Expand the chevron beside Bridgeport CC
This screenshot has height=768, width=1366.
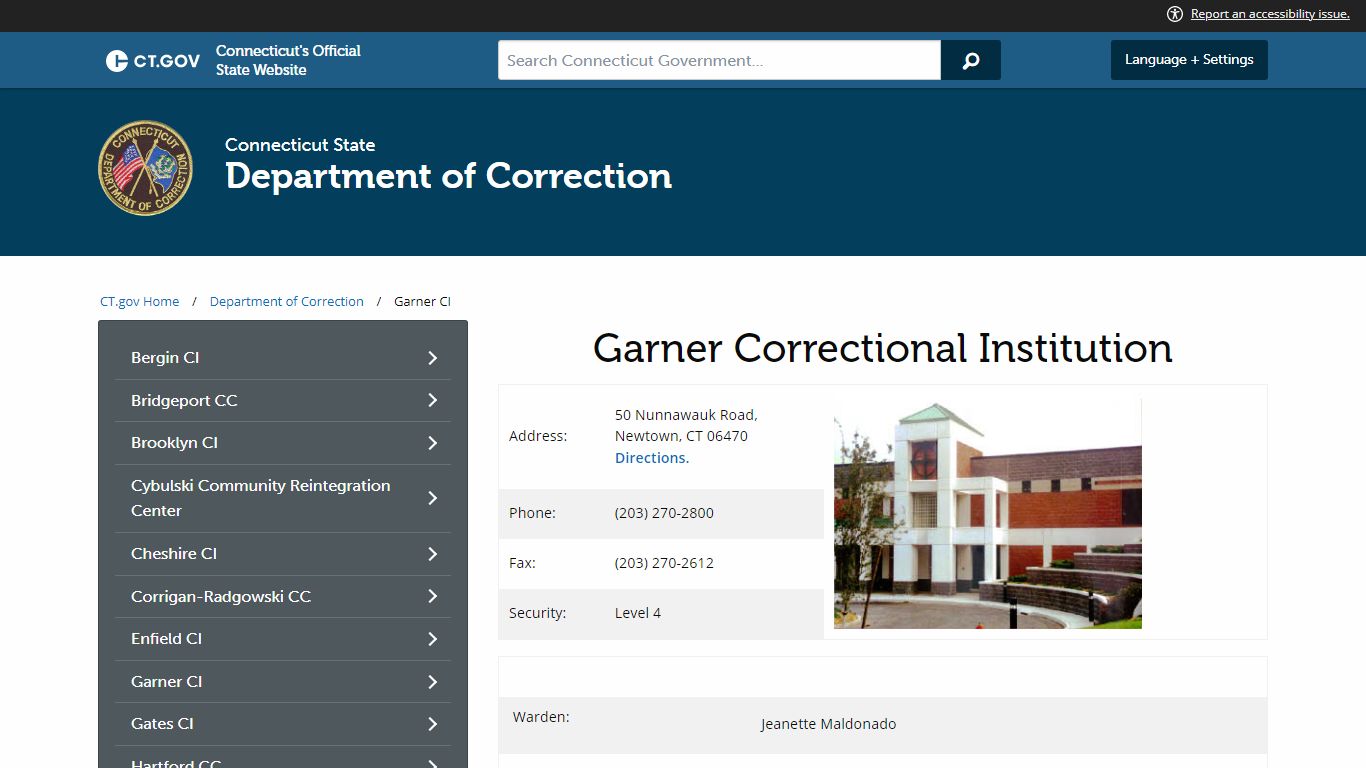[433, 400]
